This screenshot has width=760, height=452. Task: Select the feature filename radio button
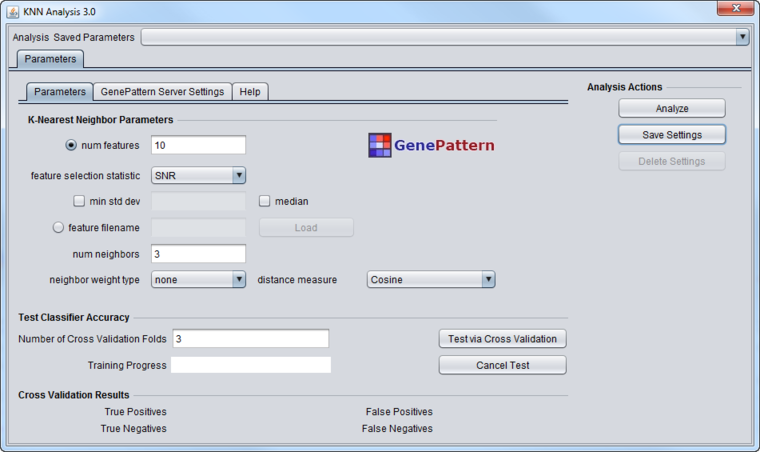[x=58, y=227]
